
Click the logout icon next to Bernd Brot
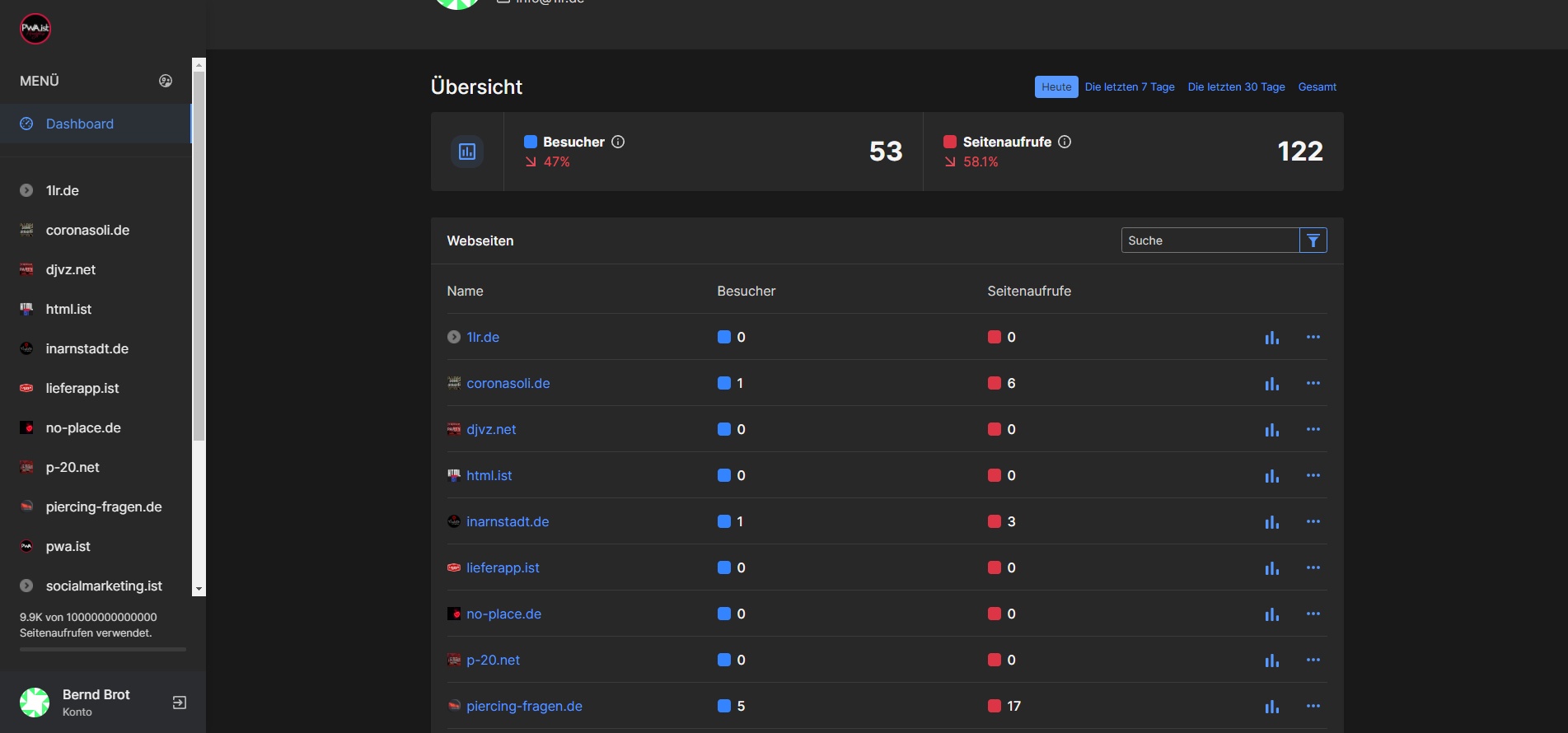tap(179, 703)
